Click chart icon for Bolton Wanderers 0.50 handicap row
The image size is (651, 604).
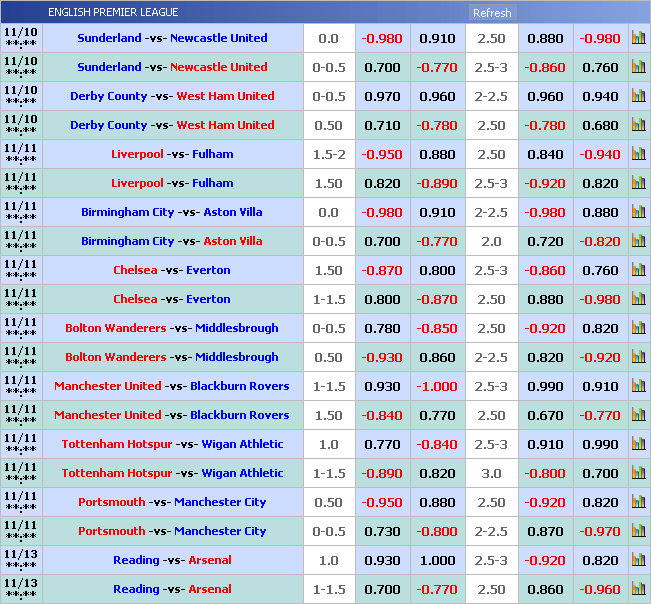[638, 358]
